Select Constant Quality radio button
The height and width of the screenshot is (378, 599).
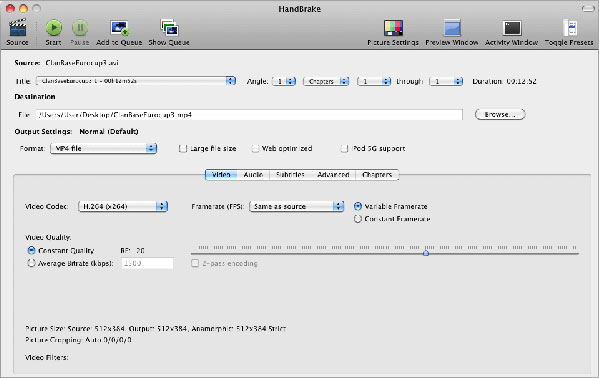tap(31, 250)
